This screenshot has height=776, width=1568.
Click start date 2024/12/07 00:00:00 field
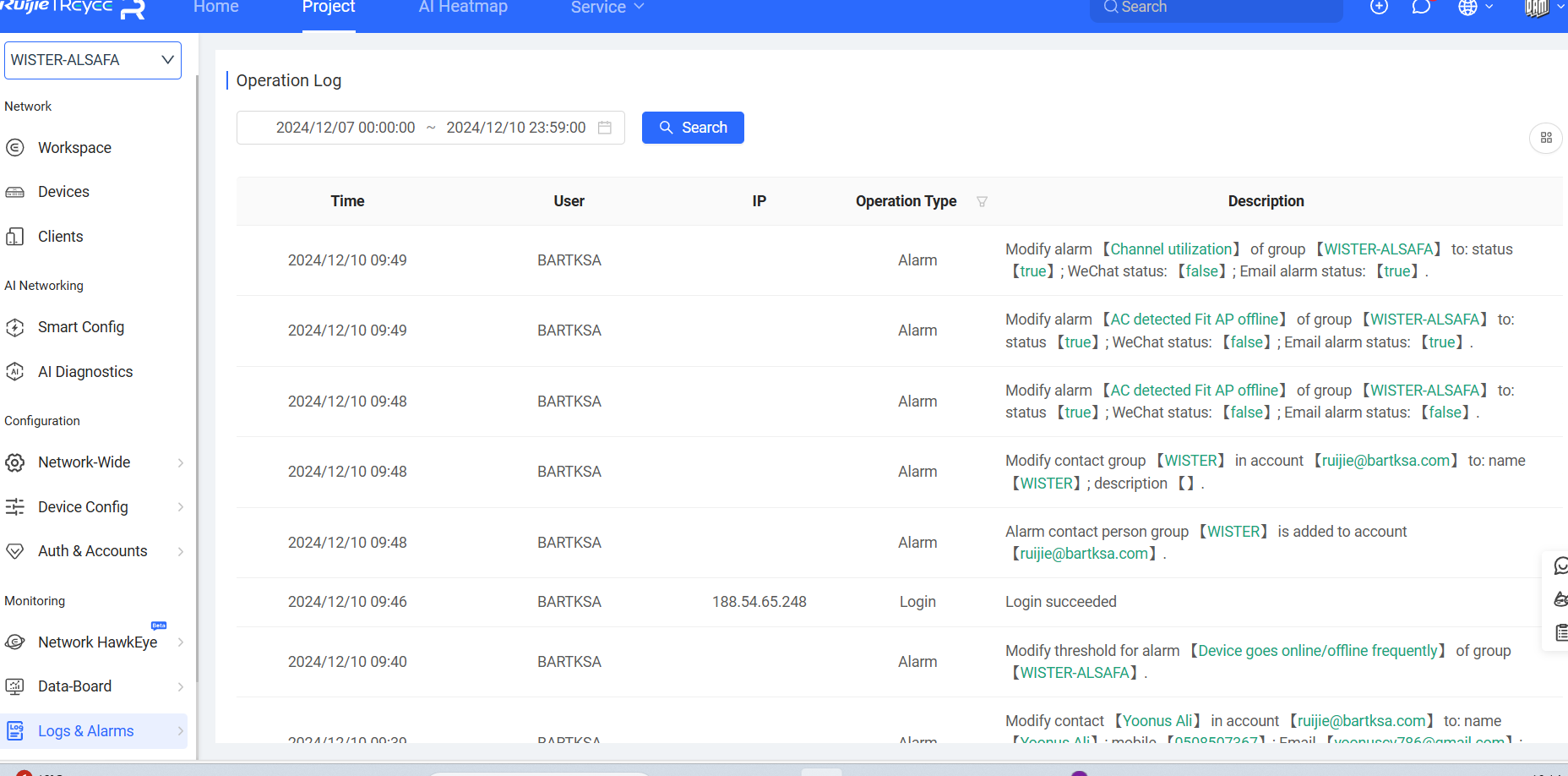346,128
